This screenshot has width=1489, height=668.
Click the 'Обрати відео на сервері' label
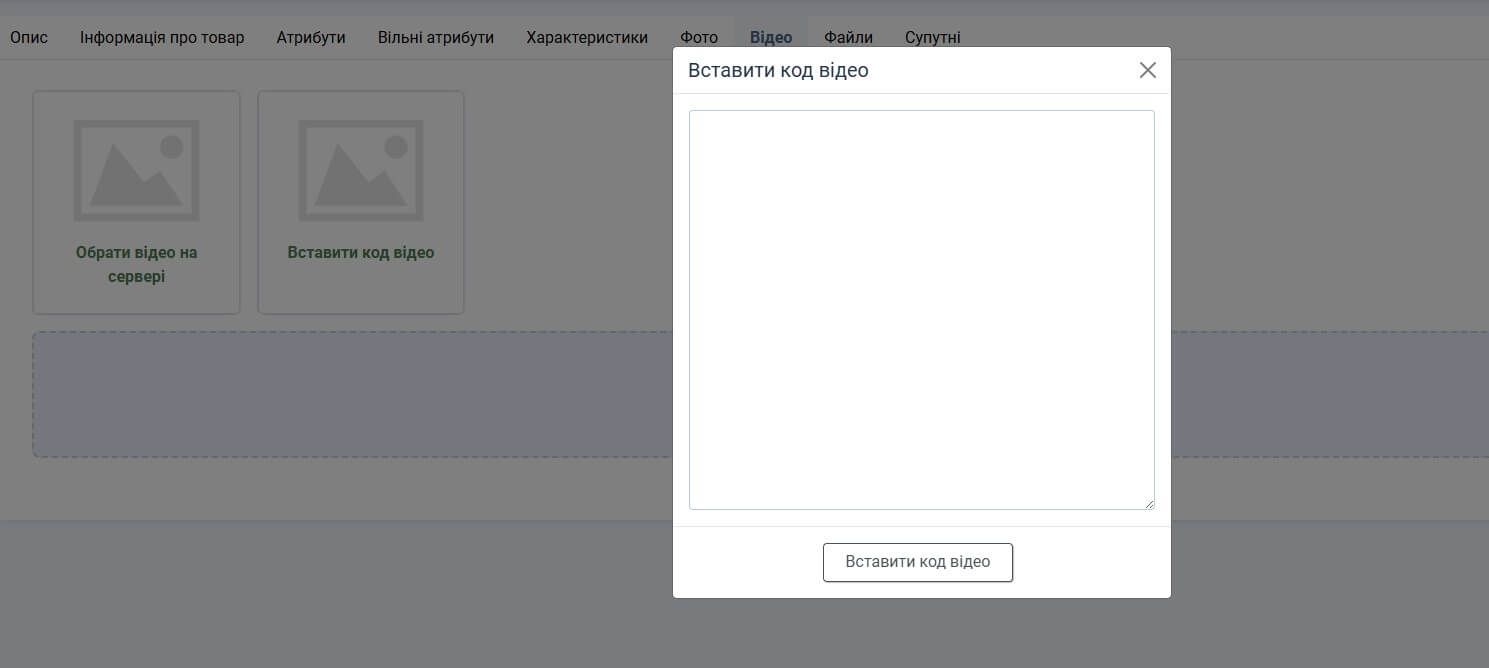click(x=136, y=264)
